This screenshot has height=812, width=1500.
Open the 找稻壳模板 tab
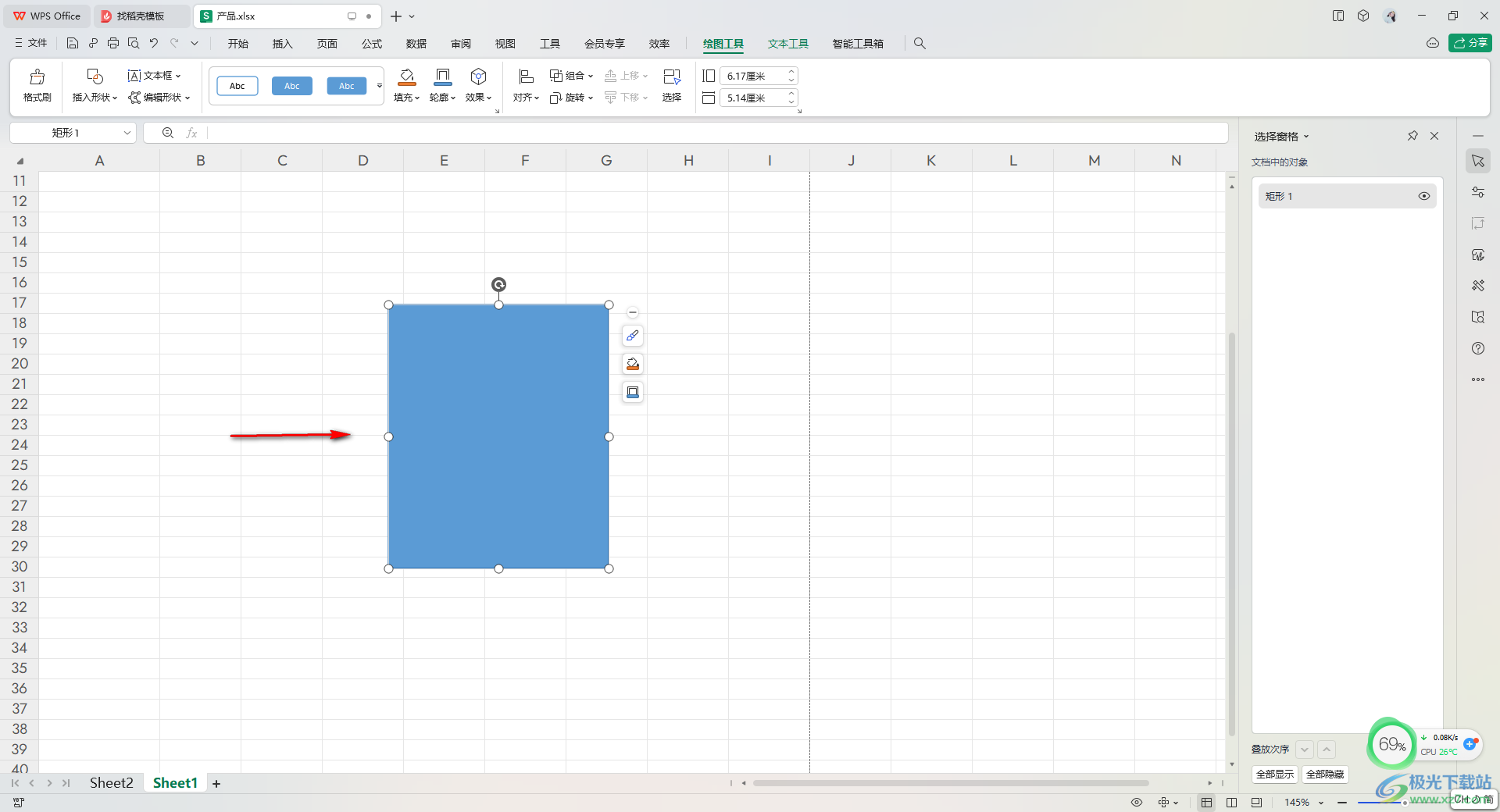coord(141,16)
